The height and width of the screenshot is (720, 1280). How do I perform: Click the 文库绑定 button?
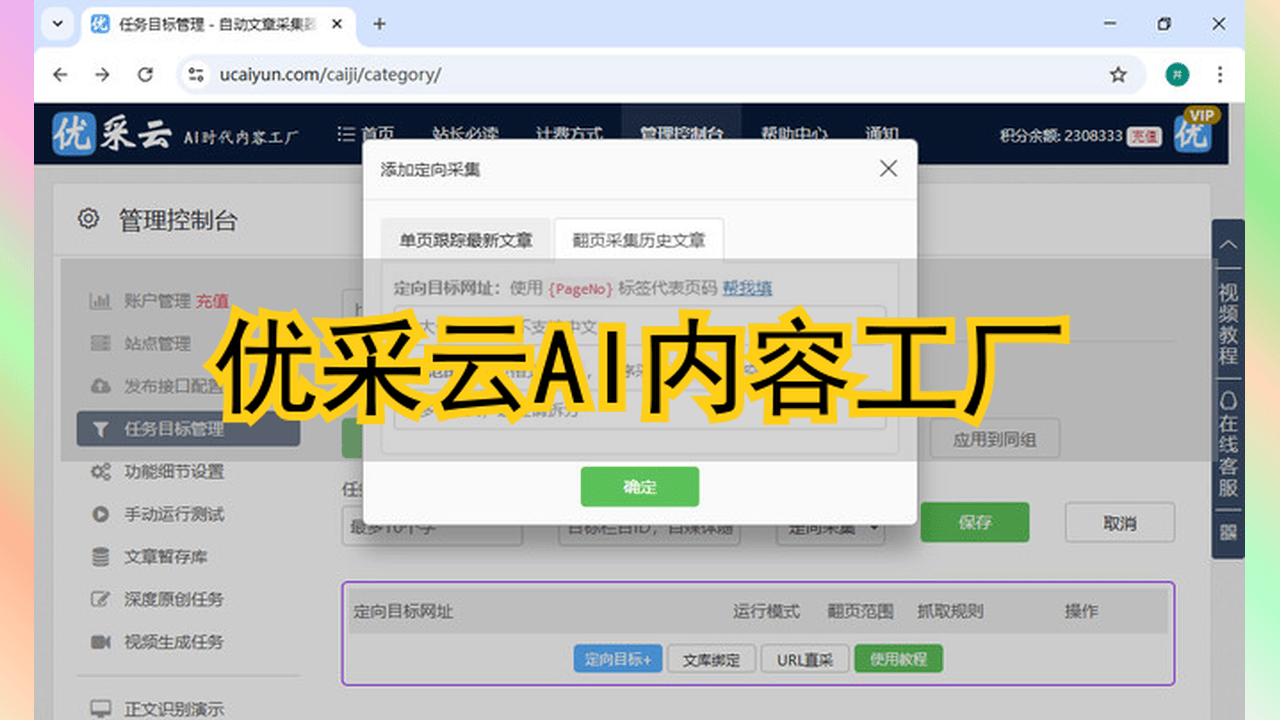tap(711, 659)
